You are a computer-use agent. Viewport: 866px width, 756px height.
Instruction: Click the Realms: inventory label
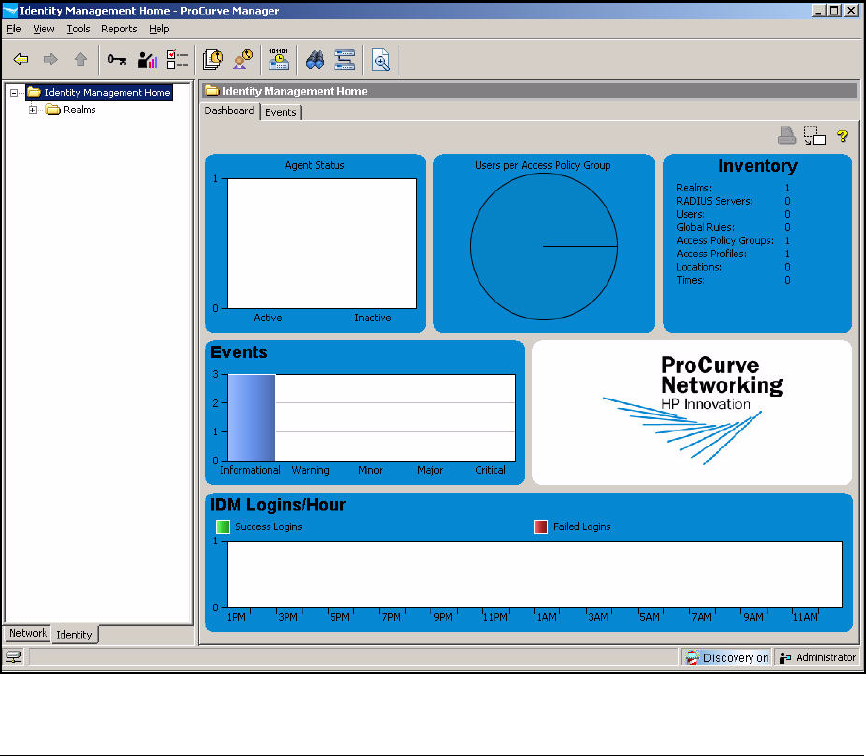click(x=694, y=188)
